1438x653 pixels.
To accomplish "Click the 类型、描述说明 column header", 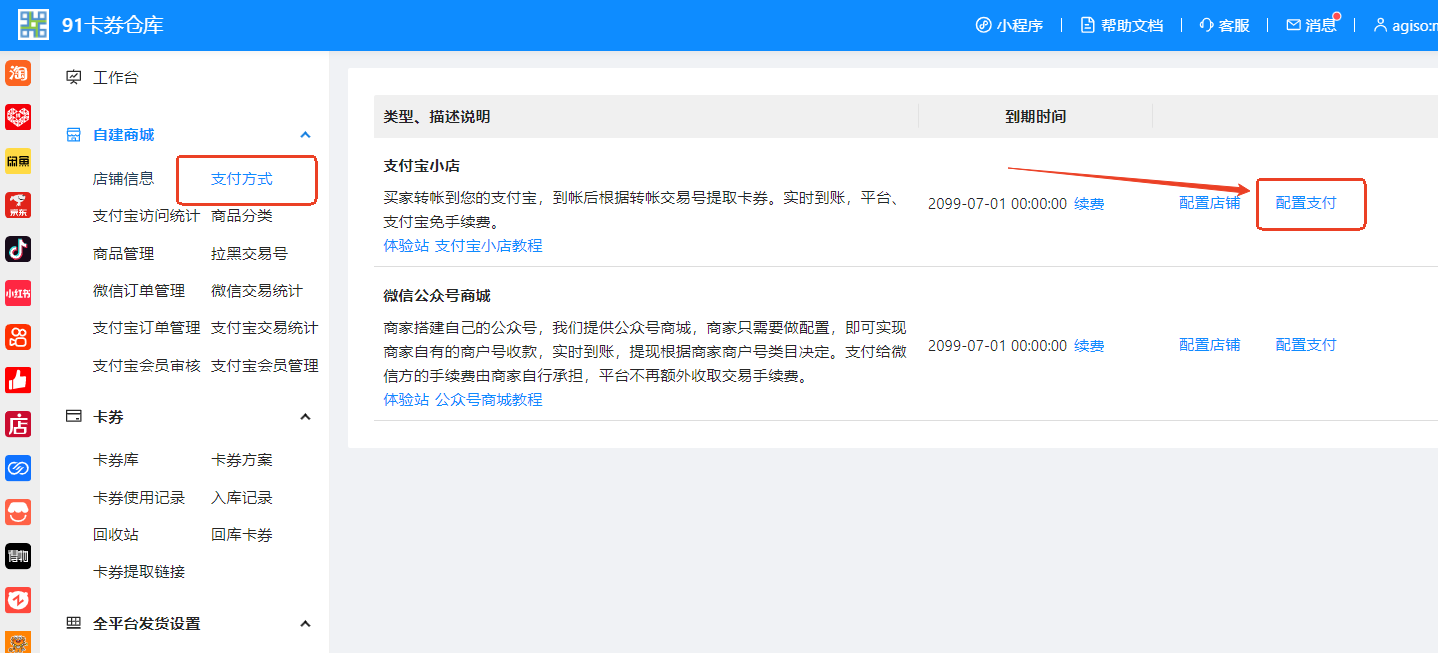I will [437, 117].
